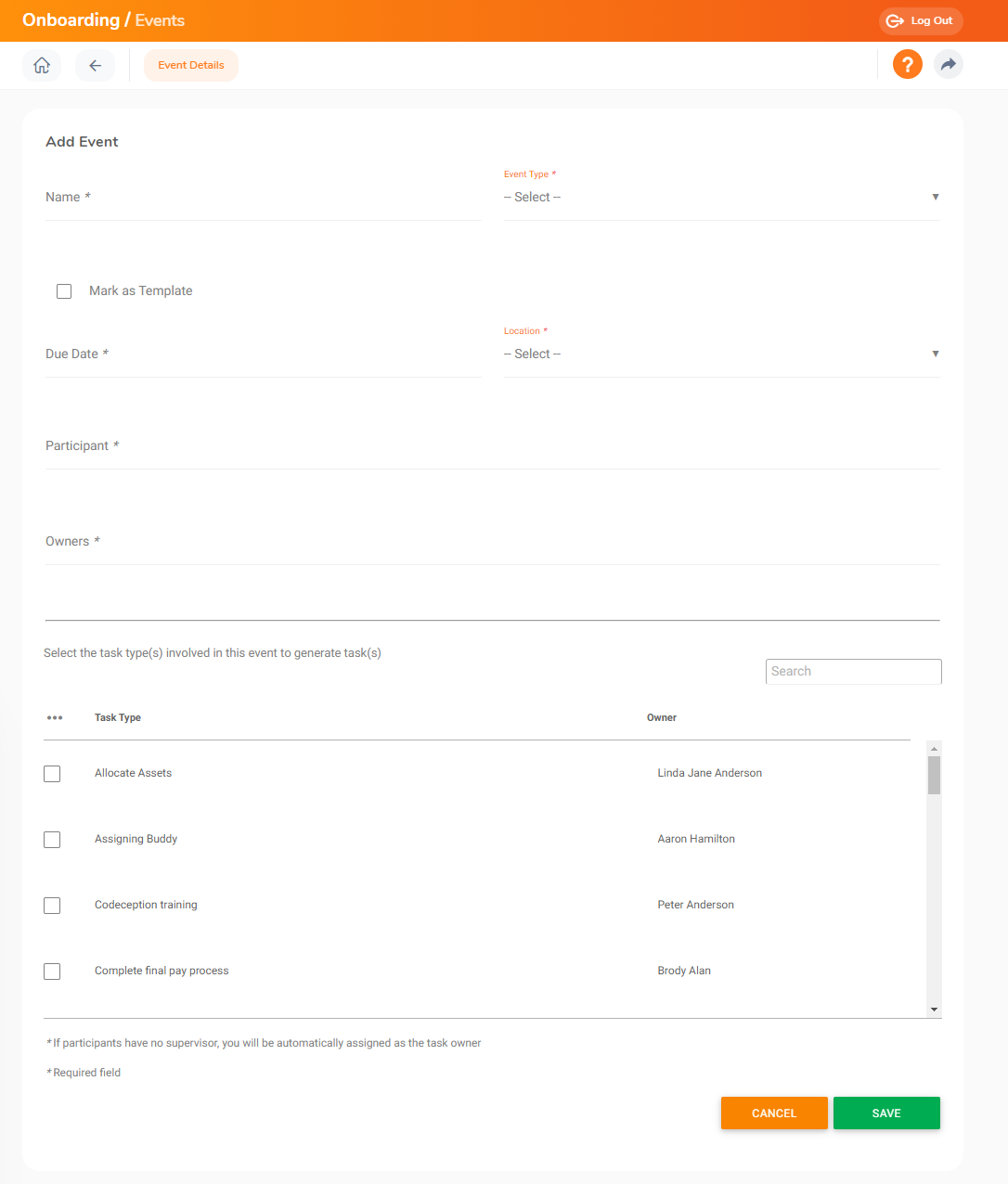The width and height of the screenshot is (1008, 1184).
Task: Click the share/forward arrow icon
Action: pyautogui.click(x=949, y=64)
